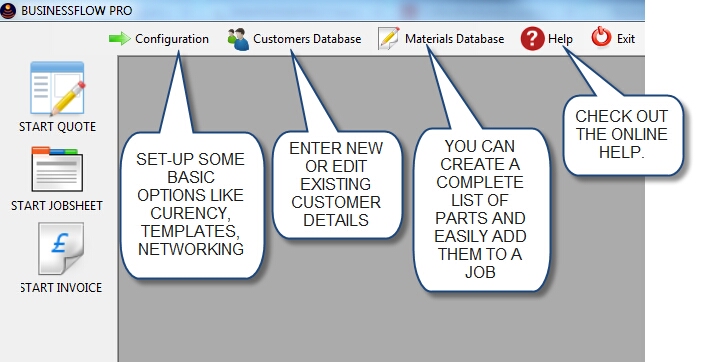
Task: Click the green arrow Configuration icon
Action: [120, 39]
